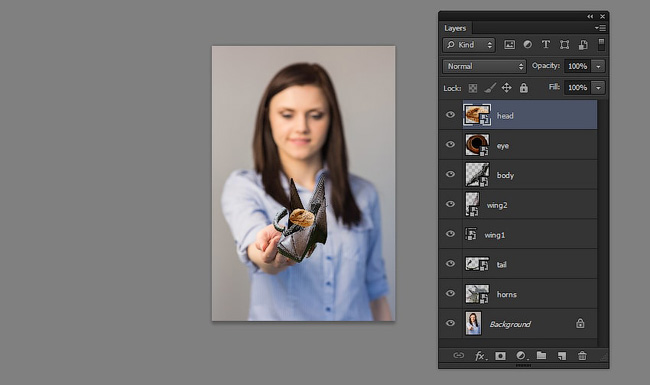Open the Kind filter type dropdown
The image size is (650, 385).
pos(469,45)
